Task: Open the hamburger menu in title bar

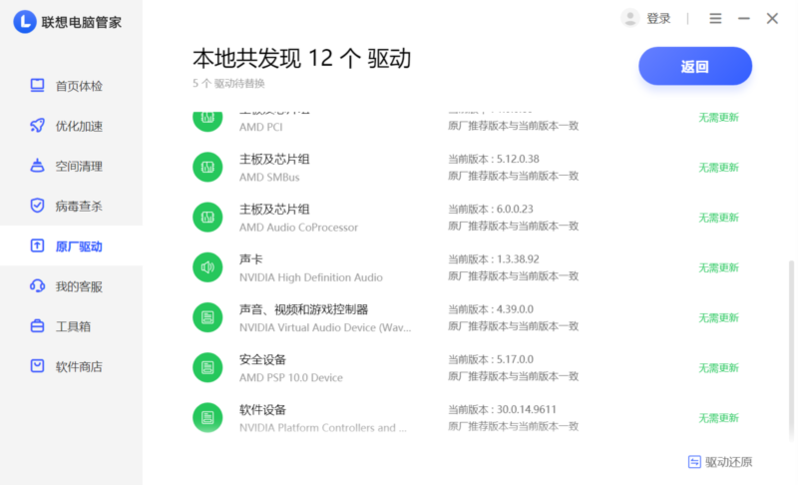Action: pyautogui.click(x=715, y=18)
